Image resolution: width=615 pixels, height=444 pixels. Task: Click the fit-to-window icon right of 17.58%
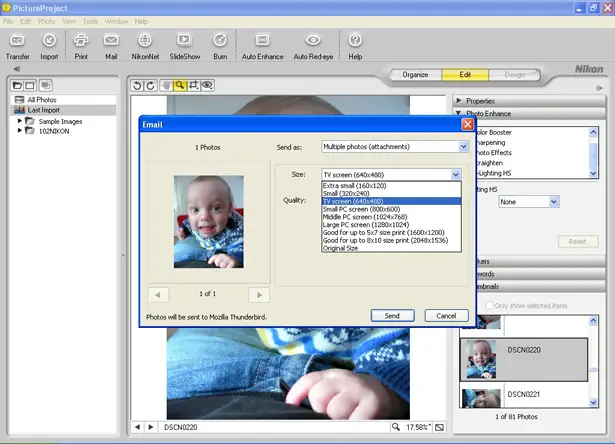coord(440,427)
